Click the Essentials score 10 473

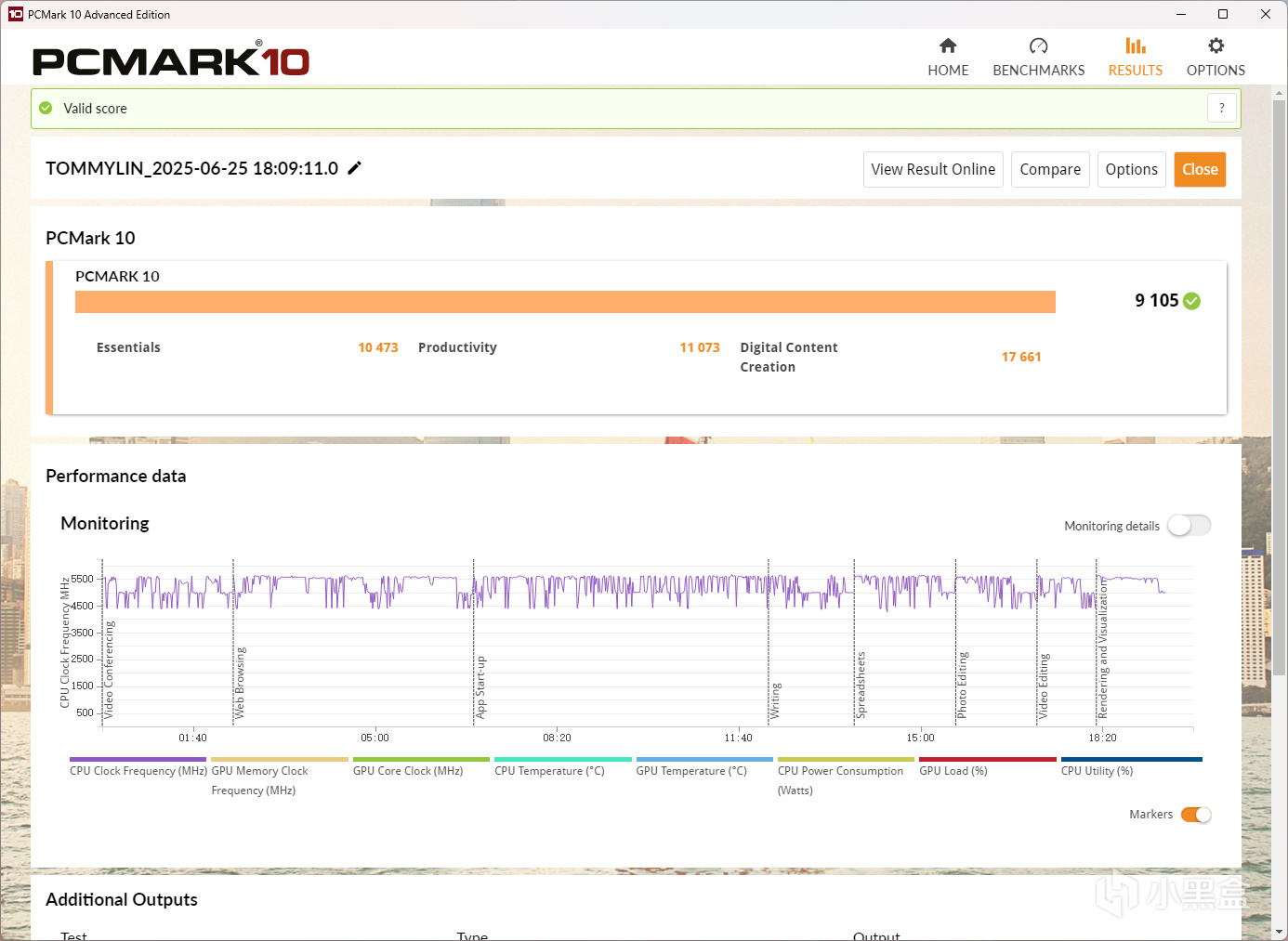click(378, 347)
